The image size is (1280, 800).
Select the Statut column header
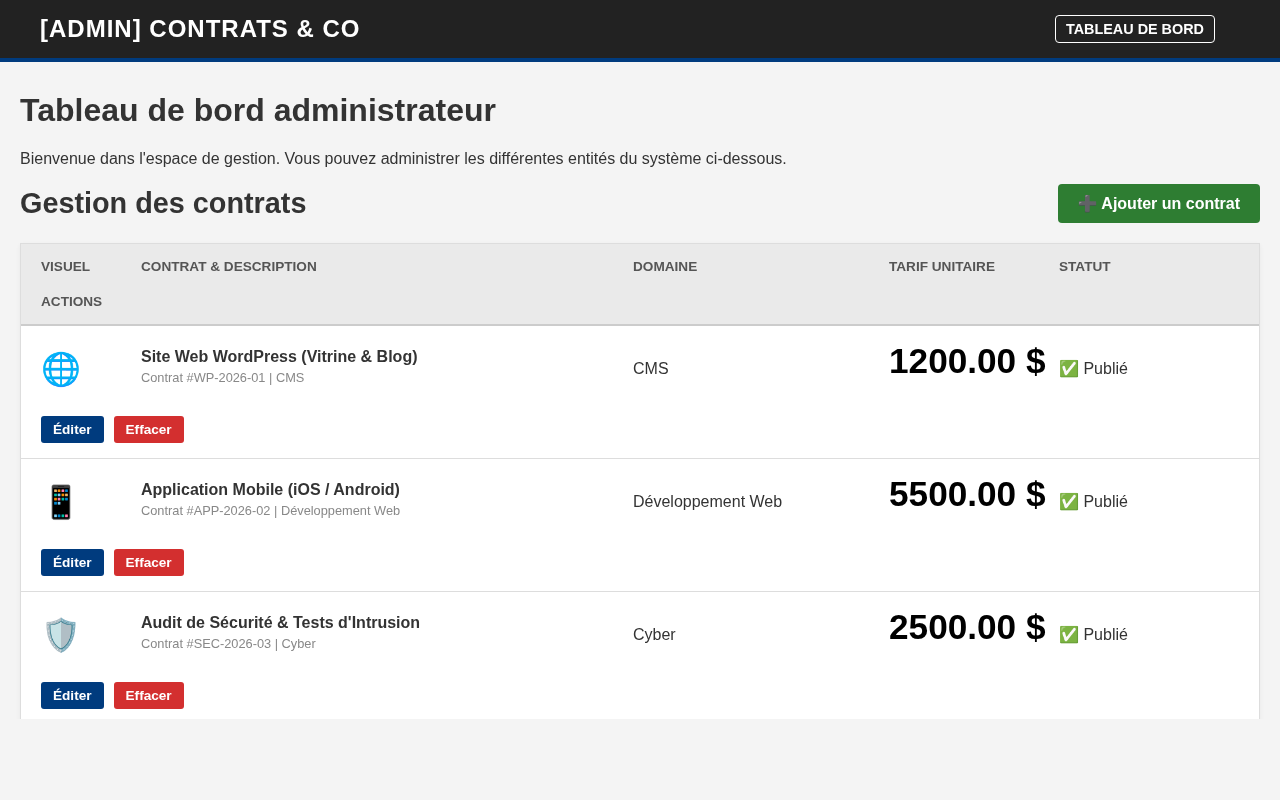click(1085, 267)
